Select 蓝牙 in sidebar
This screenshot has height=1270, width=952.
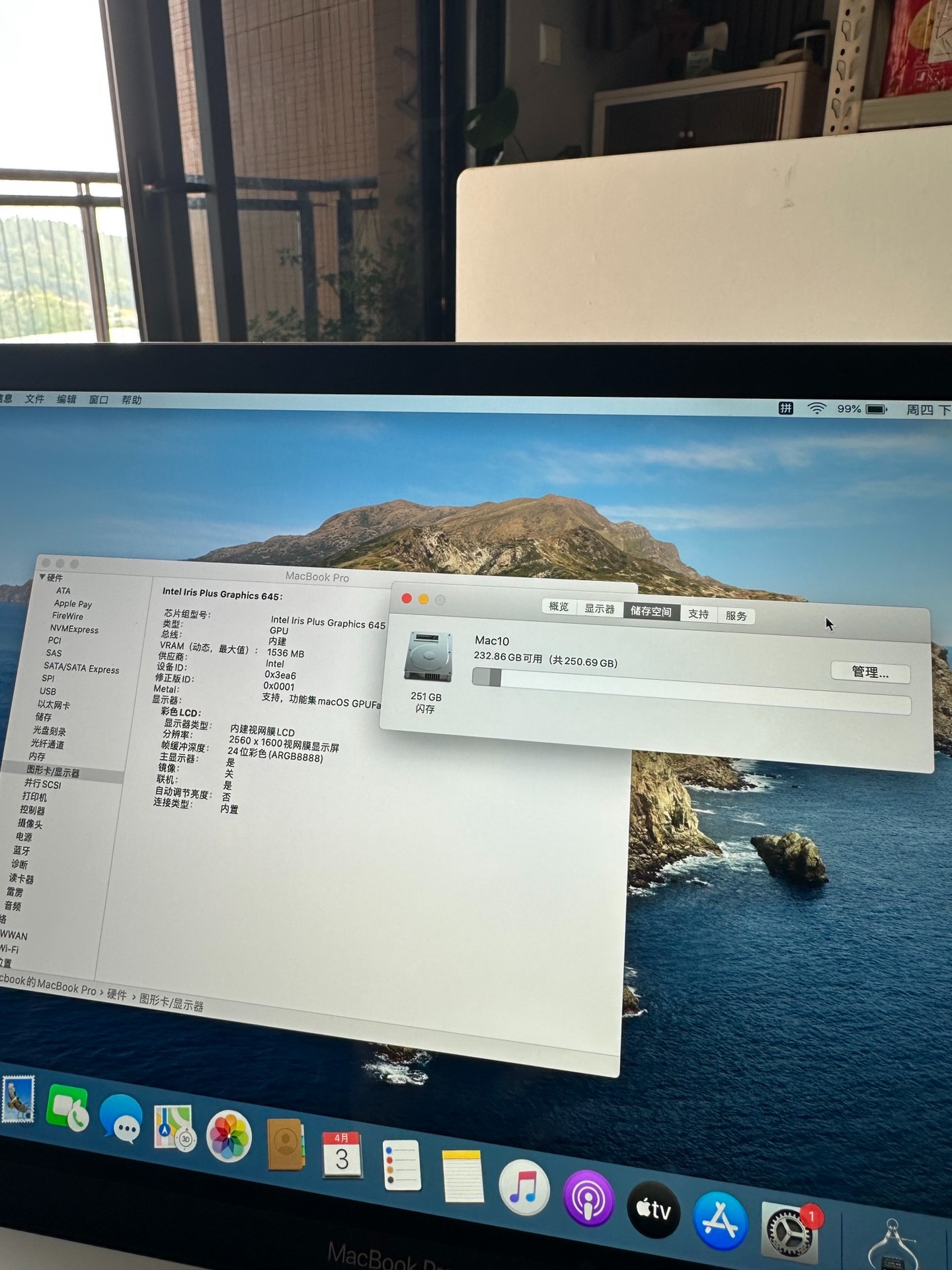(x=21, y=851)
